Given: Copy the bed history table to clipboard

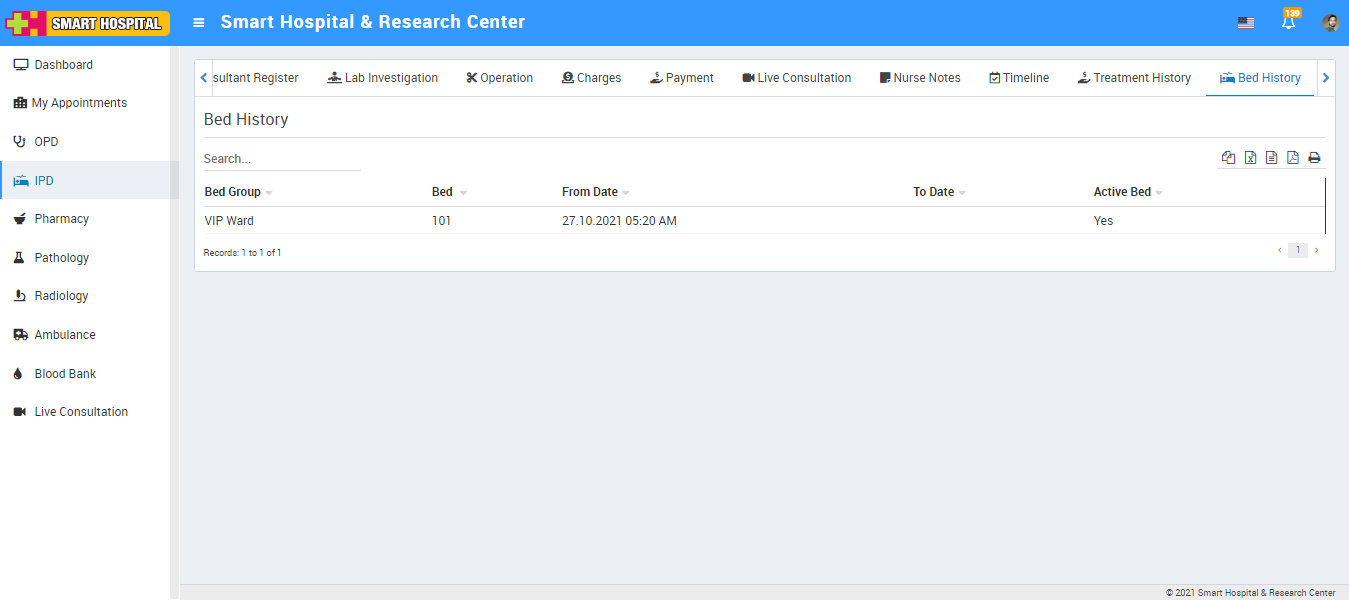Looking at the screenshot, I should point(1228,158).
